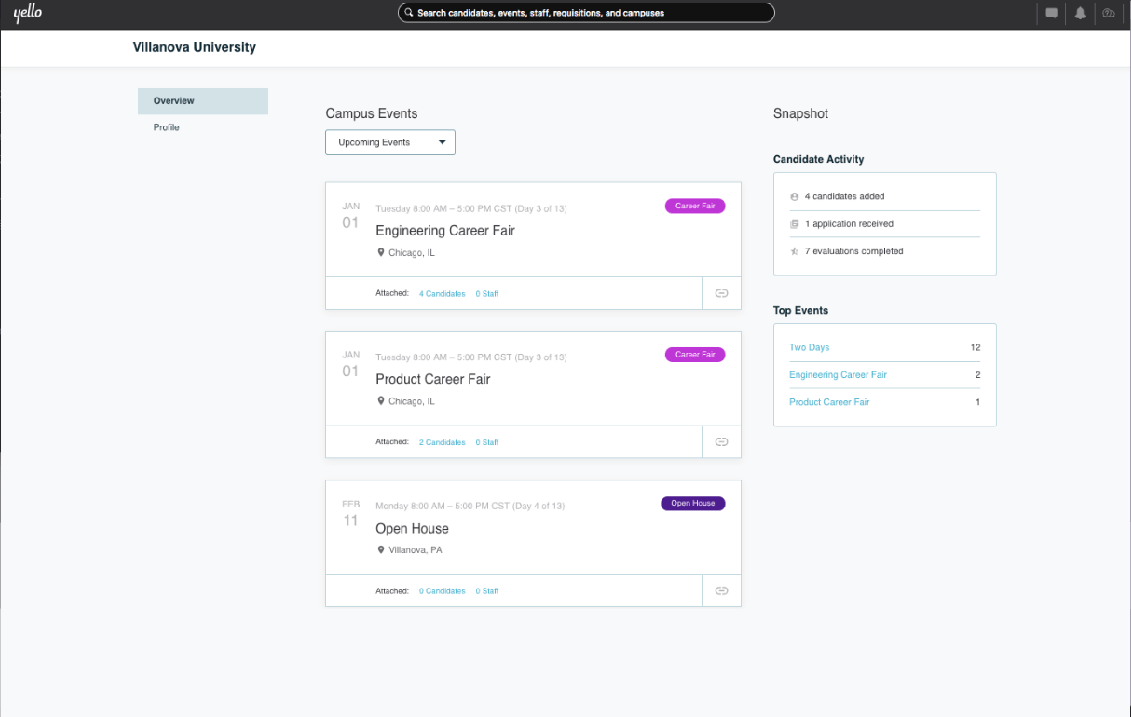This screenshot has width=1131, height=717.
Task: Click the search magnifier icon
Action: [409, 13]
